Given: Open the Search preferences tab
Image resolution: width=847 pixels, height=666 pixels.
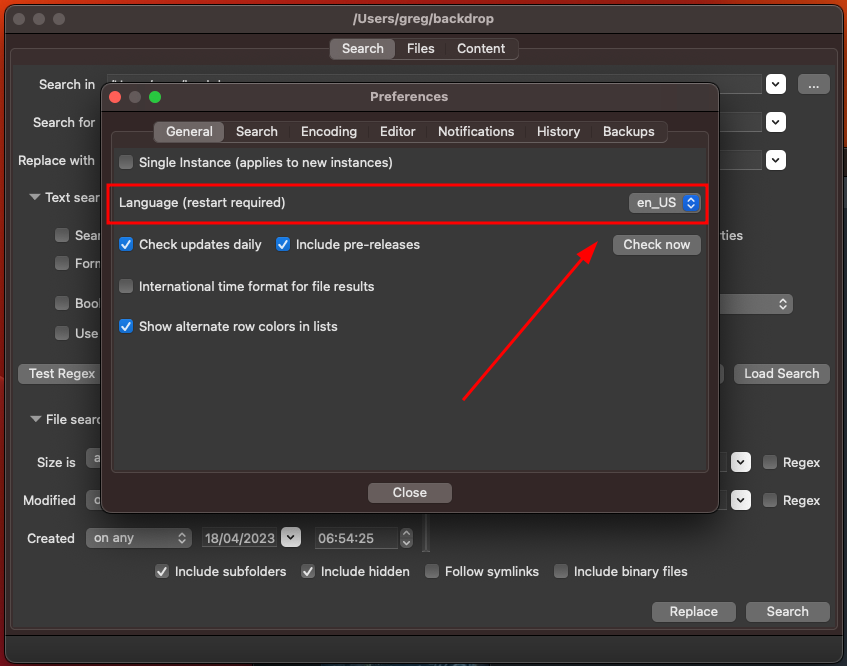Looking at the screenshot, I should [257, 131].
